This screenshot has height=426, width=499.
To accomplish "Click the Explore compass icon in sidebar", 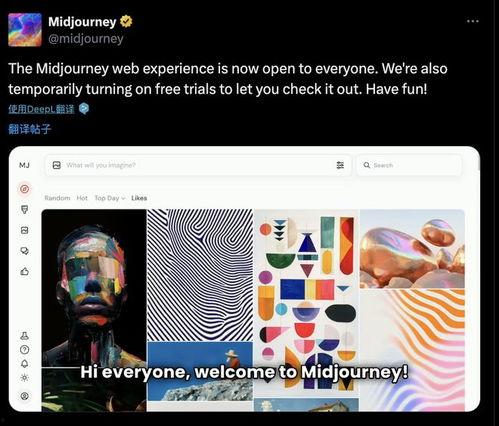I will pyautogui.click(x=24, y=189).
